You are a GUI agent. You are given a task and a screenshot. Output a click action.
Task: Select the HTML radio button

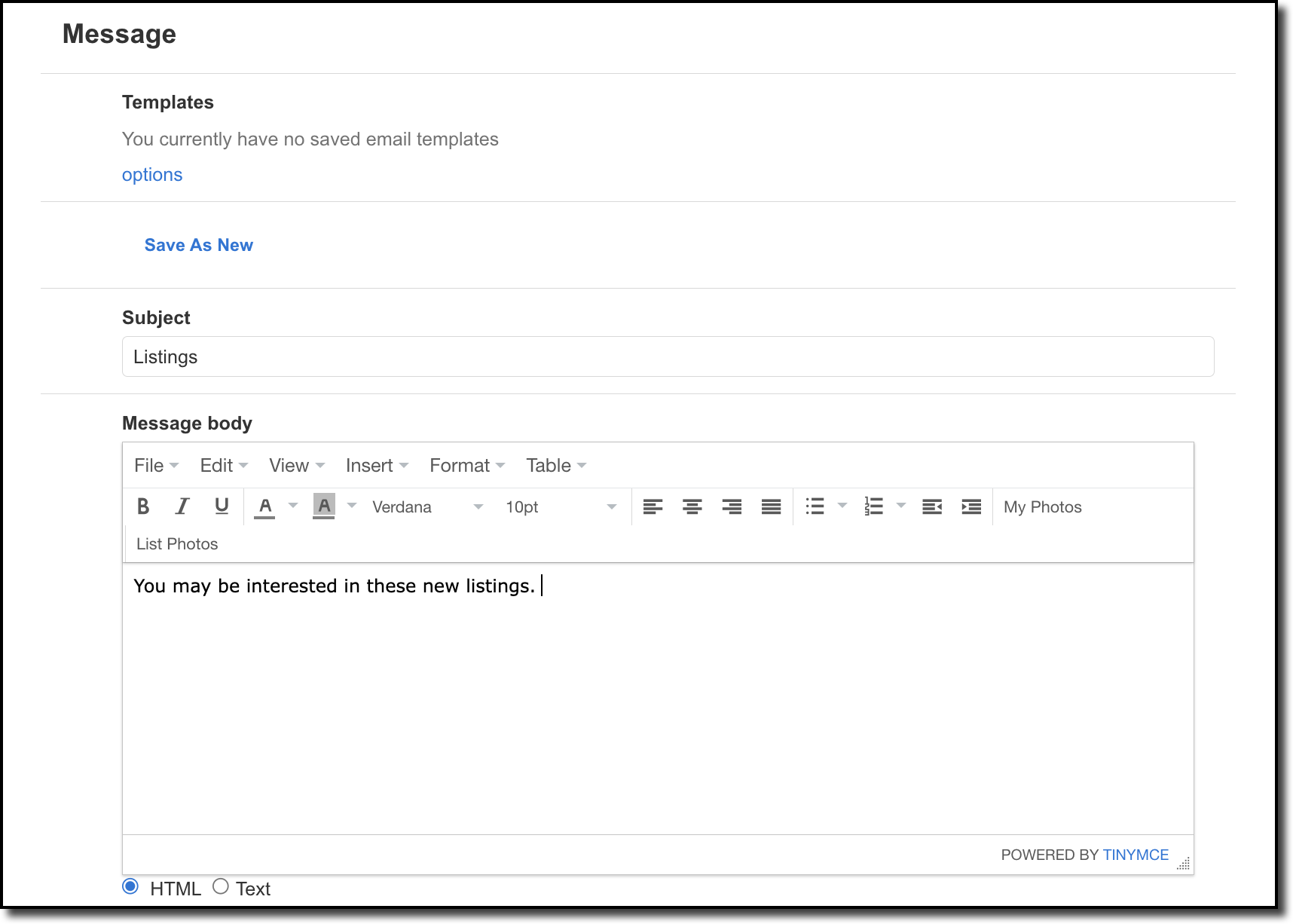[131, 887]
